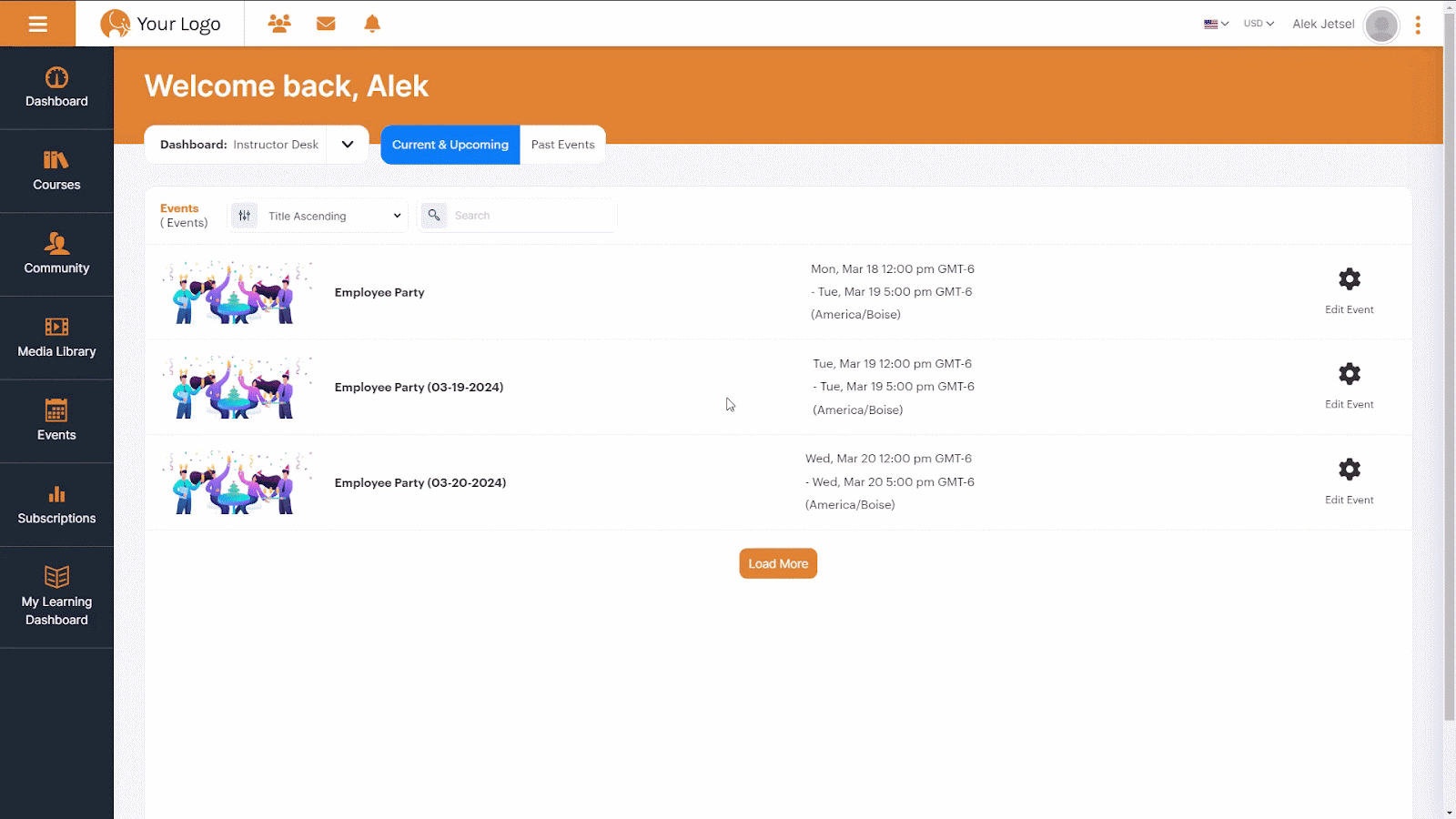Switch to the Past Events tab

(x=562, y=145)
